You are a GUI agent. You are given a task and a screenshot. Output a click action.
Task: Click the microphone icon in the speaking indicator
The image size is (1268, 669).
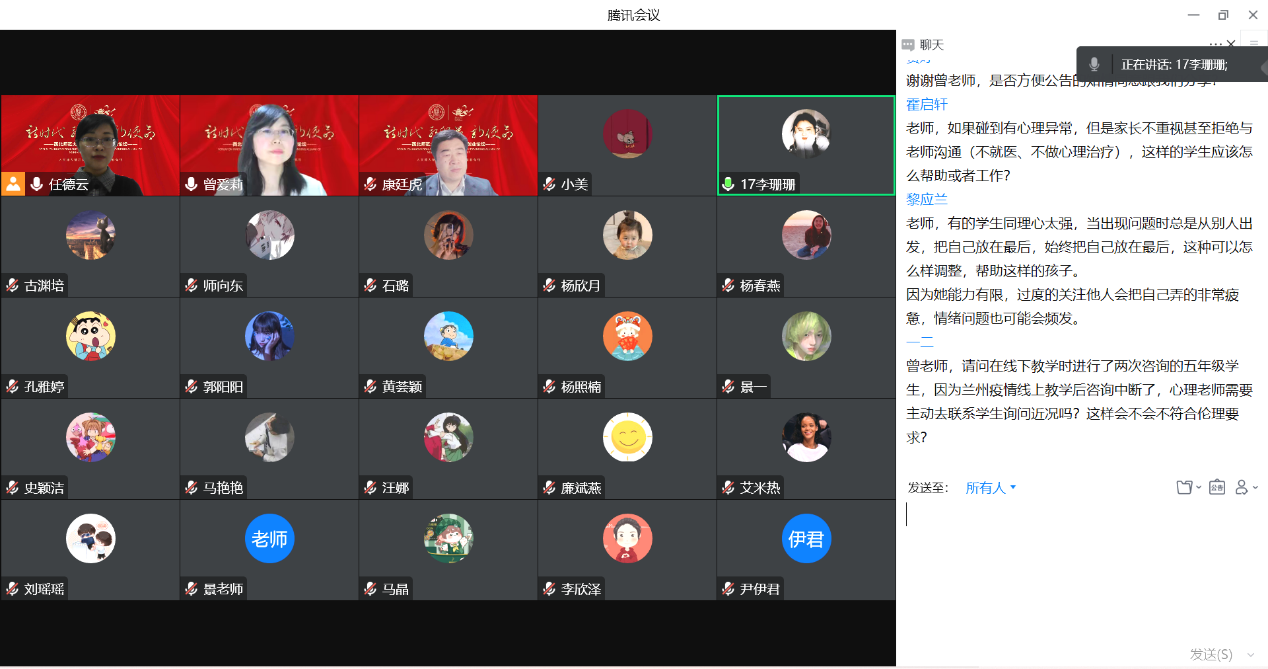pyautogui.click(x=1094, y=64)
